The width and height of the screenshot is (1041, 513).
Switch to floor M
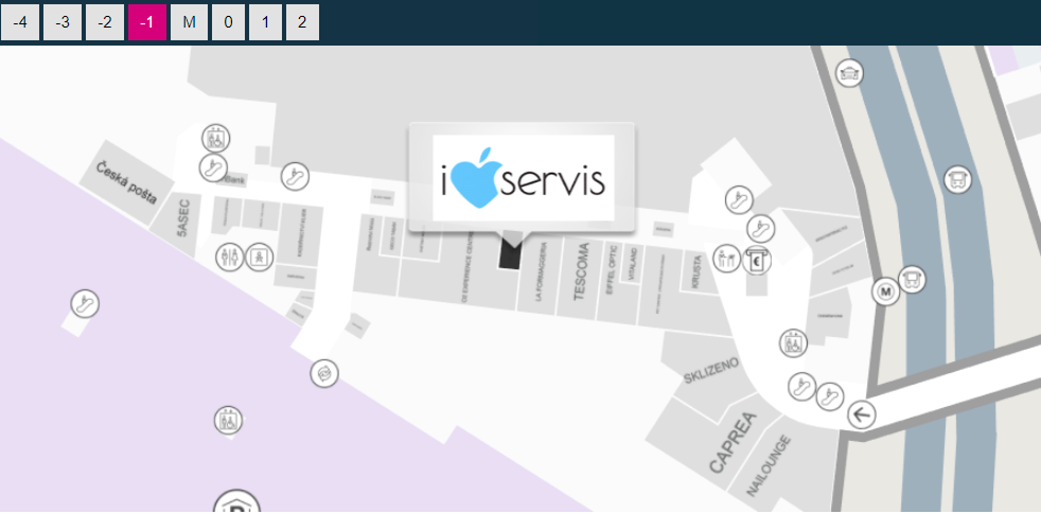(x=189, y=23)
